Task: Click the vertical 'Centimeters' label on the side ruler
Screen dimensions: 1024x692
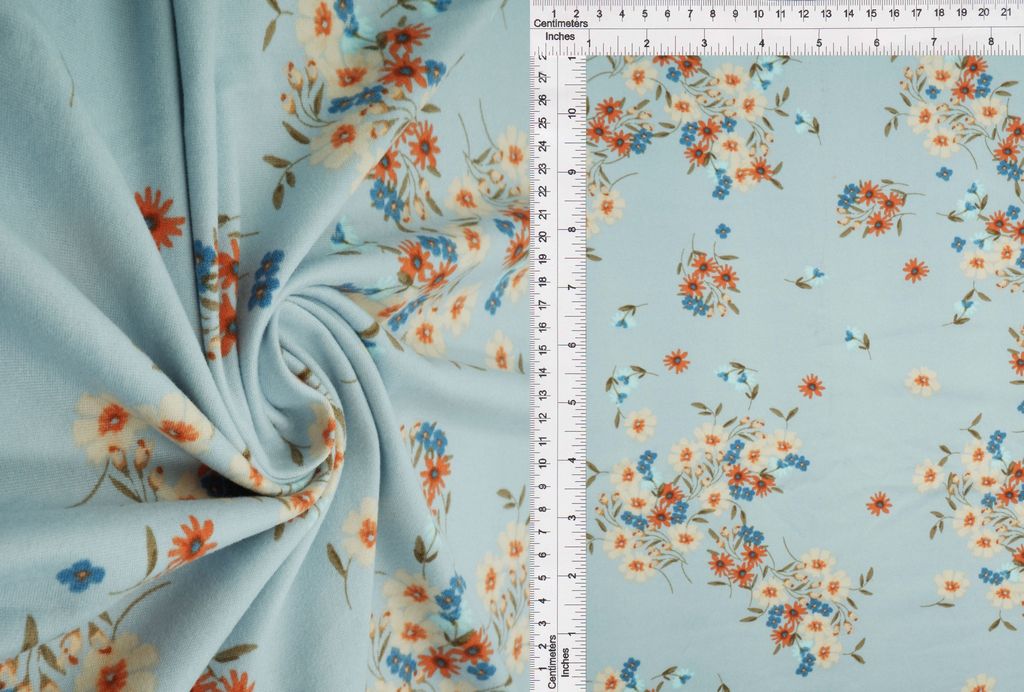Action: (552, 661)
